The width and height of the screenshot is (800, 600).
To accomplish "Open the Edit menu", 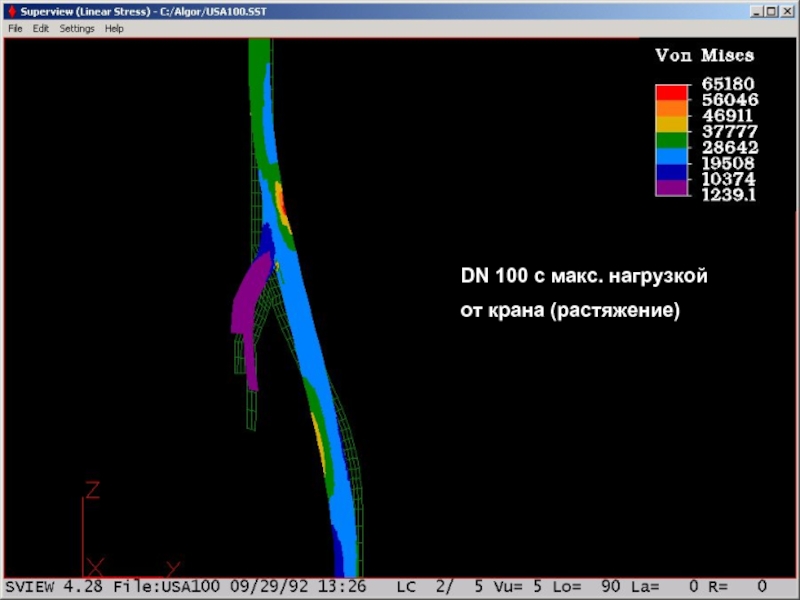I will coord(40,29).
